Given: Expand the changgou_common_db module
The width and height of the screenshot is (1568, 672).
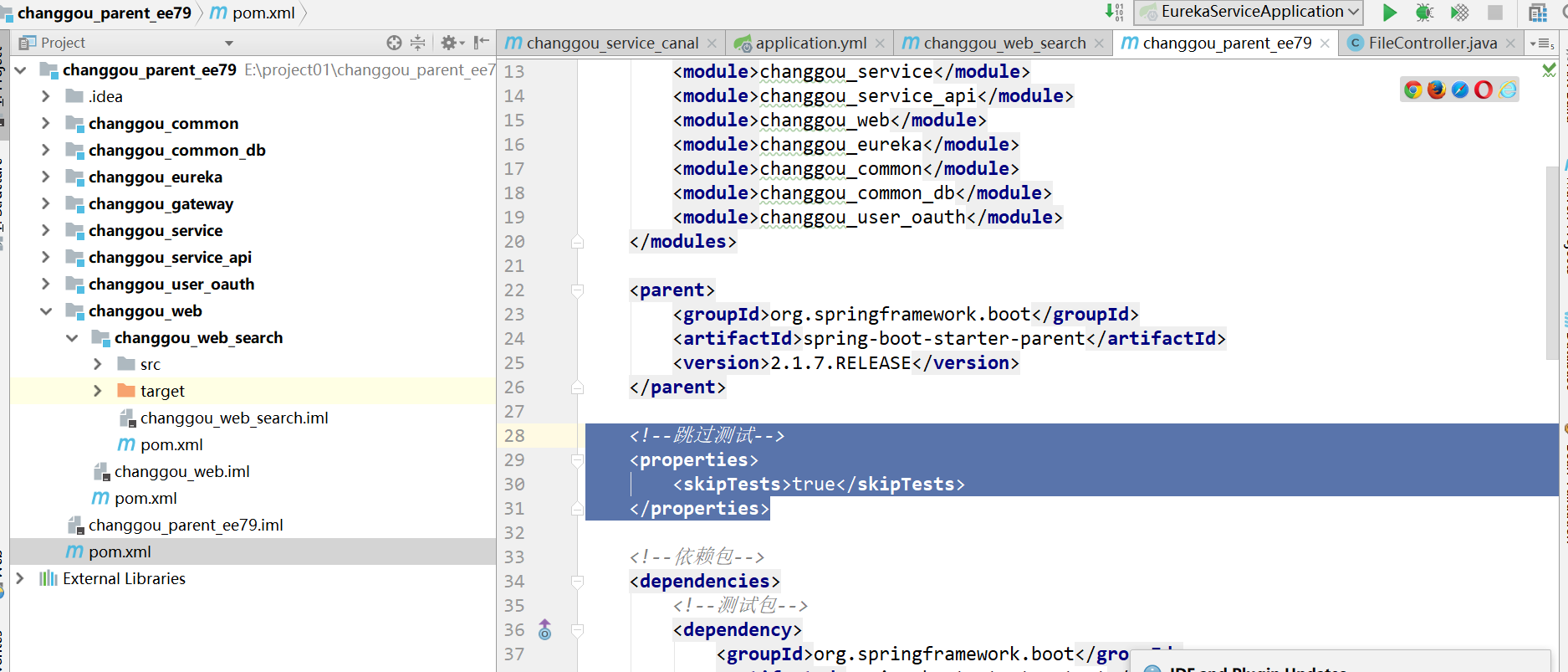Looking at the screenshot, I should pyautogui.click(x=46, y=151).
